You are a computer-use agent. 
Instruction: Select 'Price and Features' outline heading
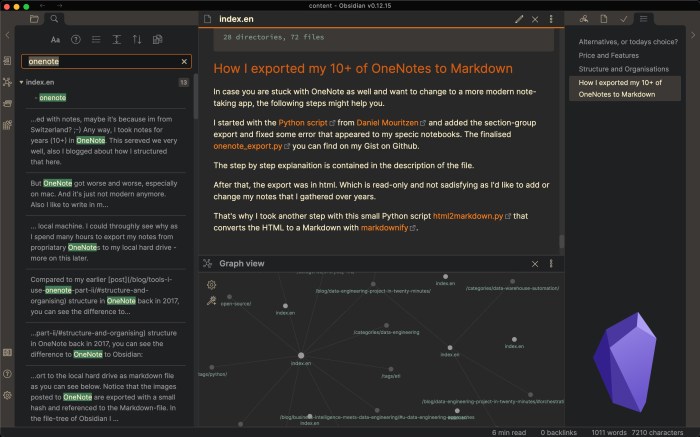[607, 55]
